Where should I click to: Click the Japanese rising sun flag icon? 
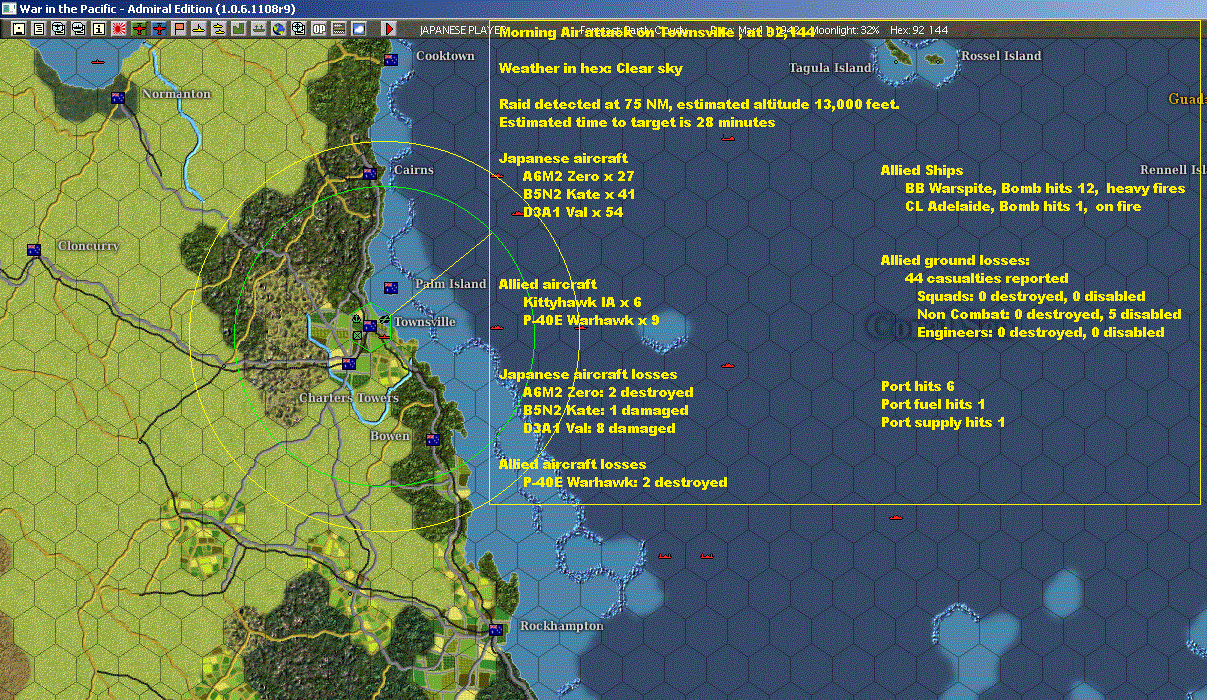pos(118,29)
